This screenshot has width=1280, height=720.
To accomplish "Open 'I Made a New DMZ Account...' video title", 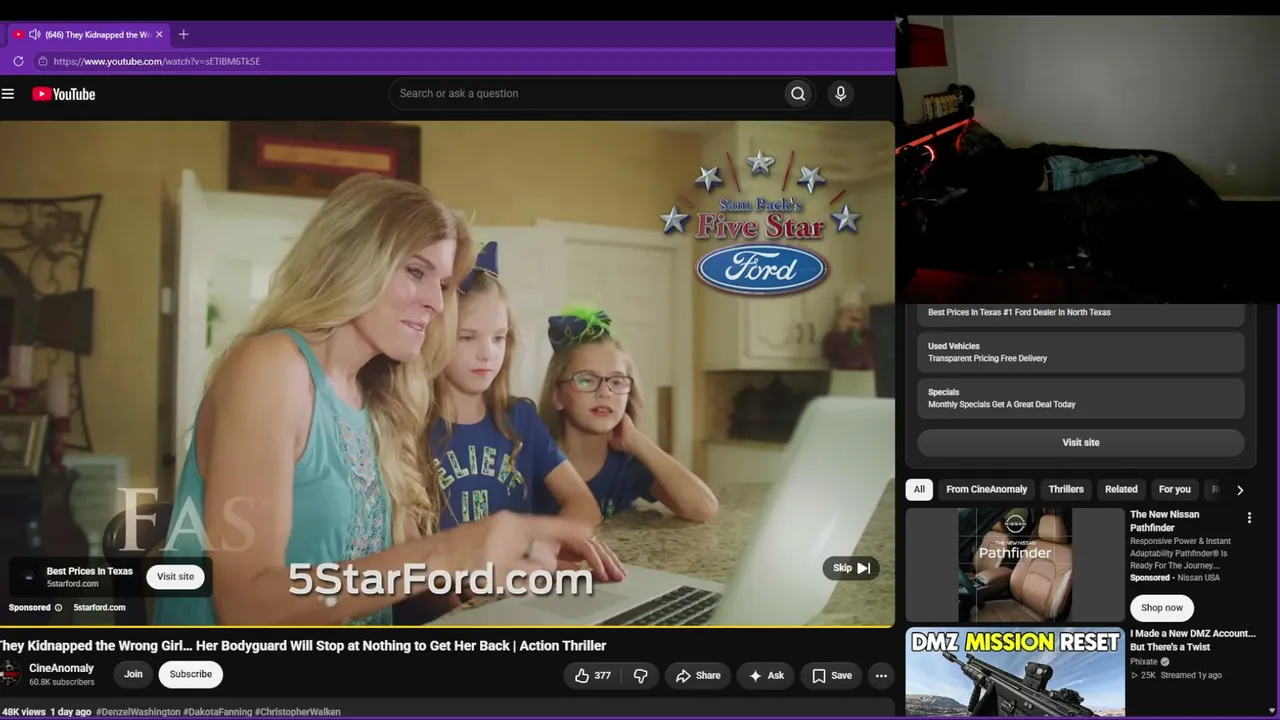I will [1192, 640].
